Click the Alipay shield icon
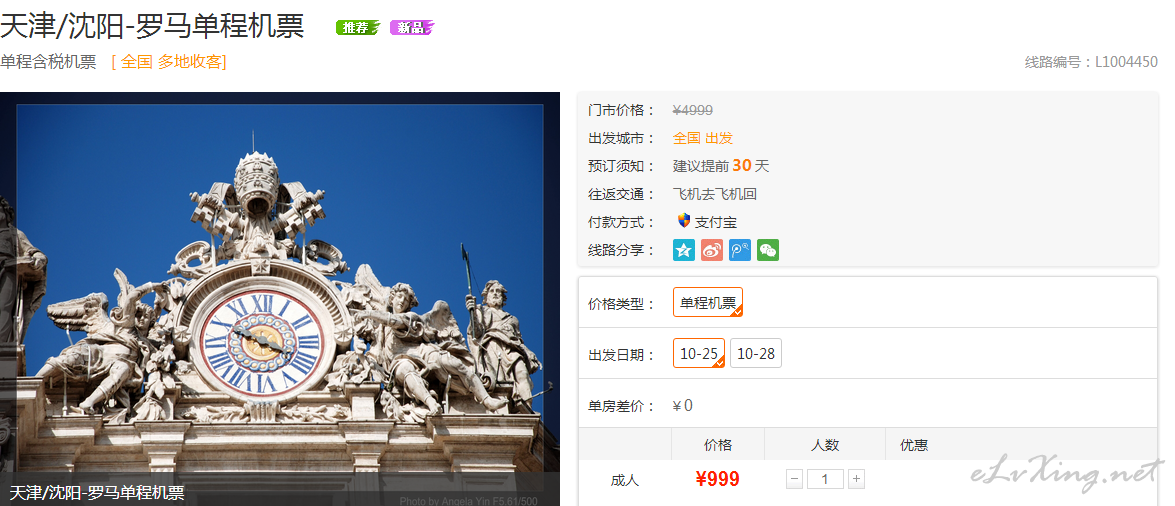Image resolution: width=1175 pixels, height=506 pixels. point(683,221)
